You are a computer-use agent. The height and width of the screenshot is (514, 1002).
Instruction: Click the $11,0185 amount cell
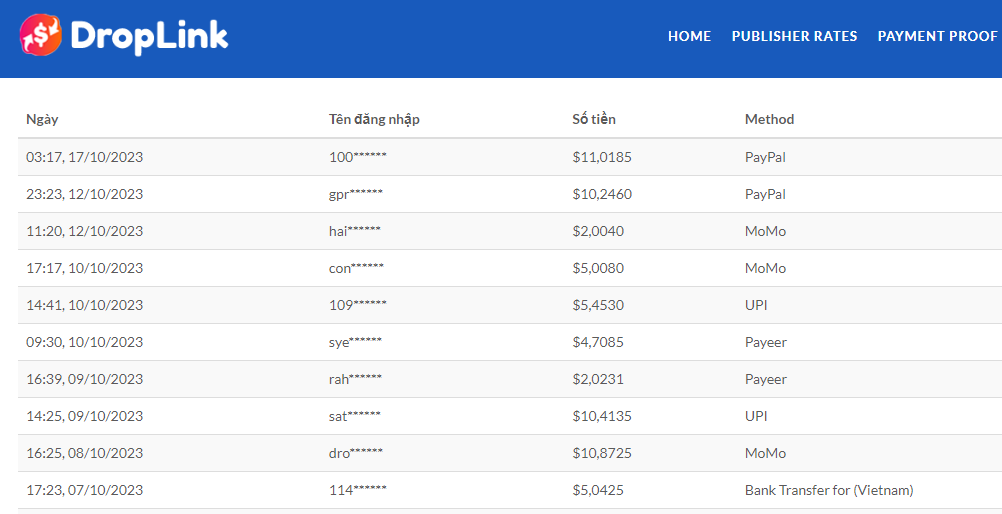click(x=602, y=157)
